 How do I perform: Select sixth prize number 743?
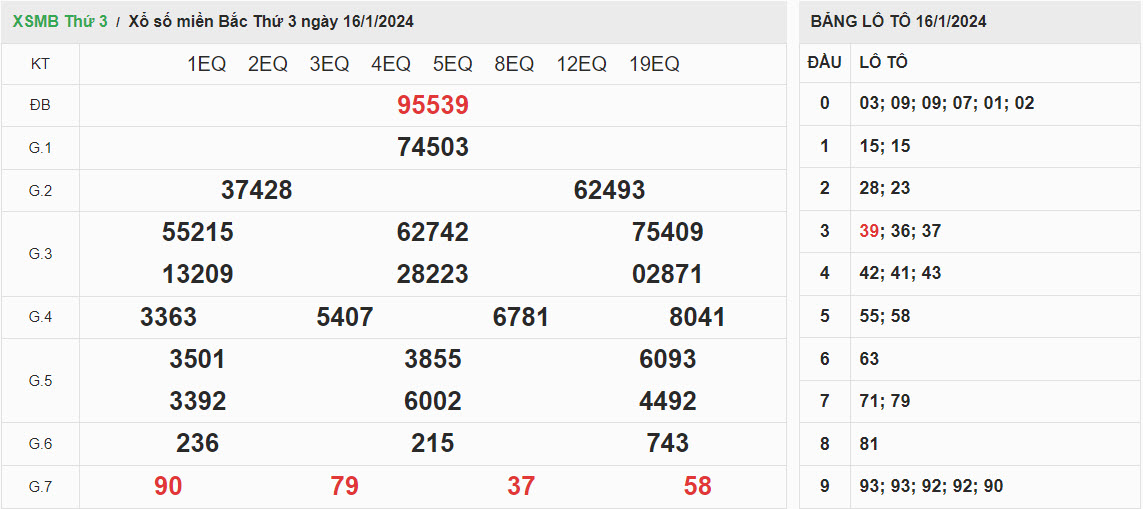click(x=667, y=443)
